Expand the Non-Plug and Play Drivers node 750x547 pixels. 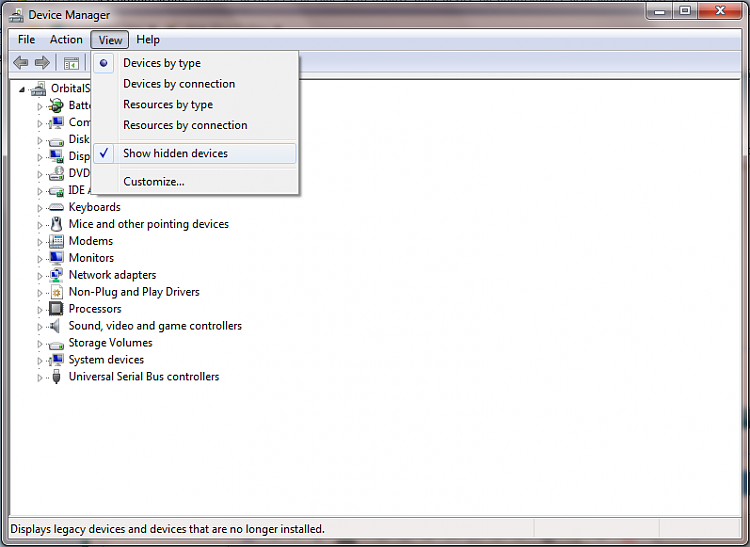click(x=40, y=293)
